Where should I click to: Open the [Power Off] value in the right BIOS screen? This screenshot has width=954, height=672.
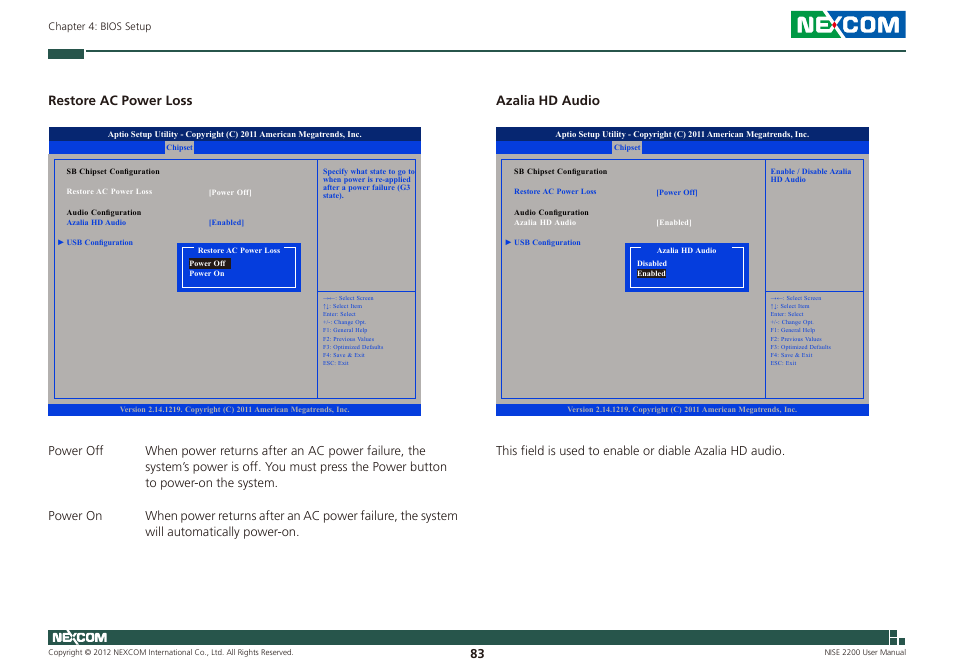(x=677, y=192)
